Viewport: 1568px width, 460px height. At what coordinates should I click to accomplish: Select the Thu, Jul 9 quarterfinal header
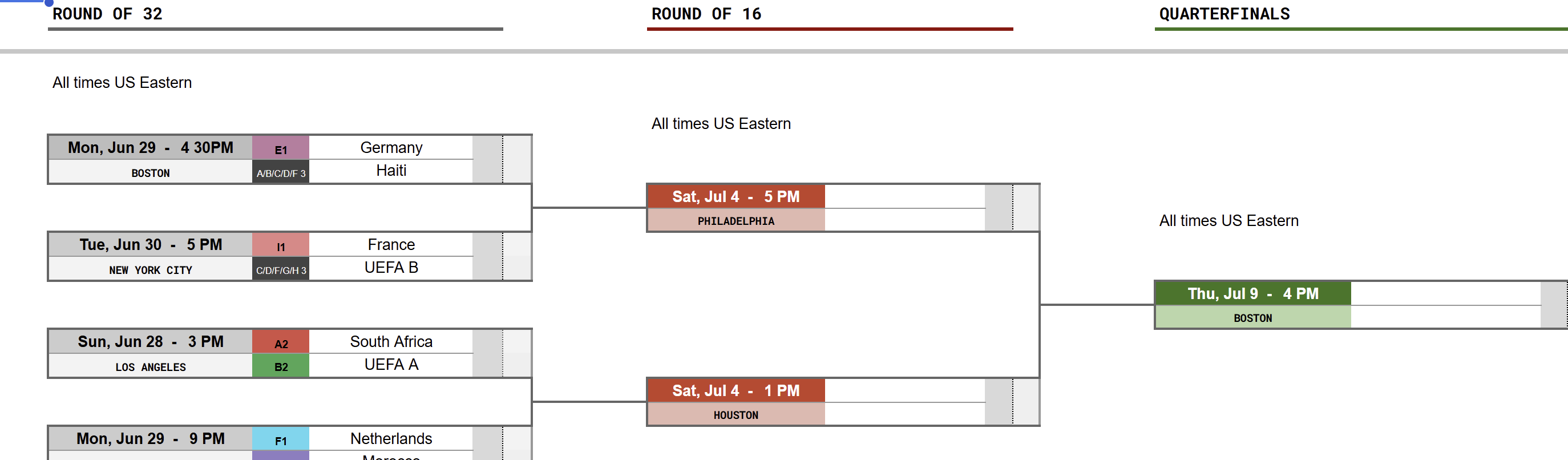coord(1252,294)
